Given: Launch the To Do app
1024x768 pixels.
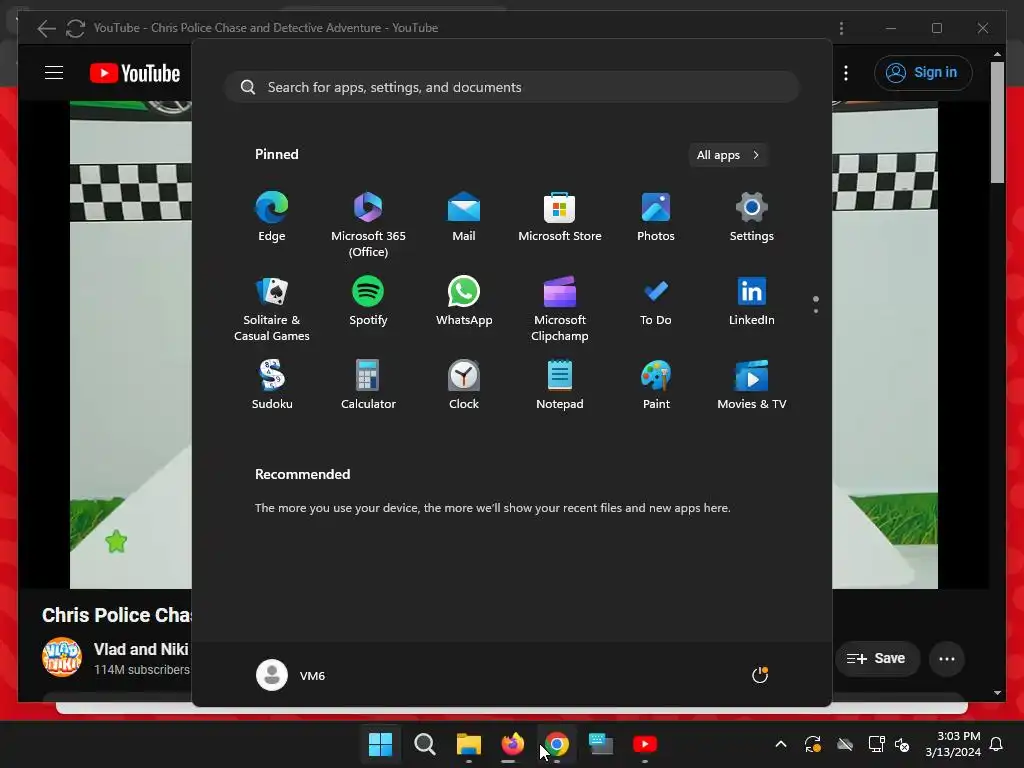Looking at the screenshot, I should pyautogui.click(x=656, y=301).
